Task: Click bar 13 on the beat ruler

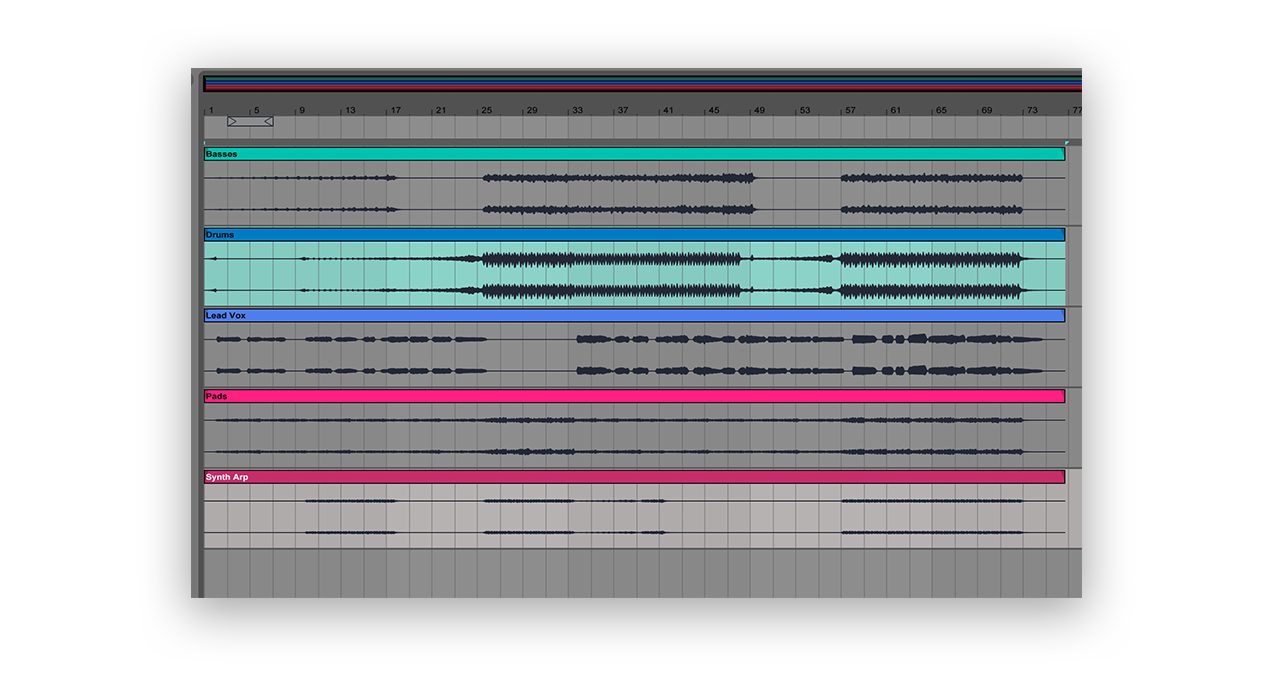Action: coord(350,109)
